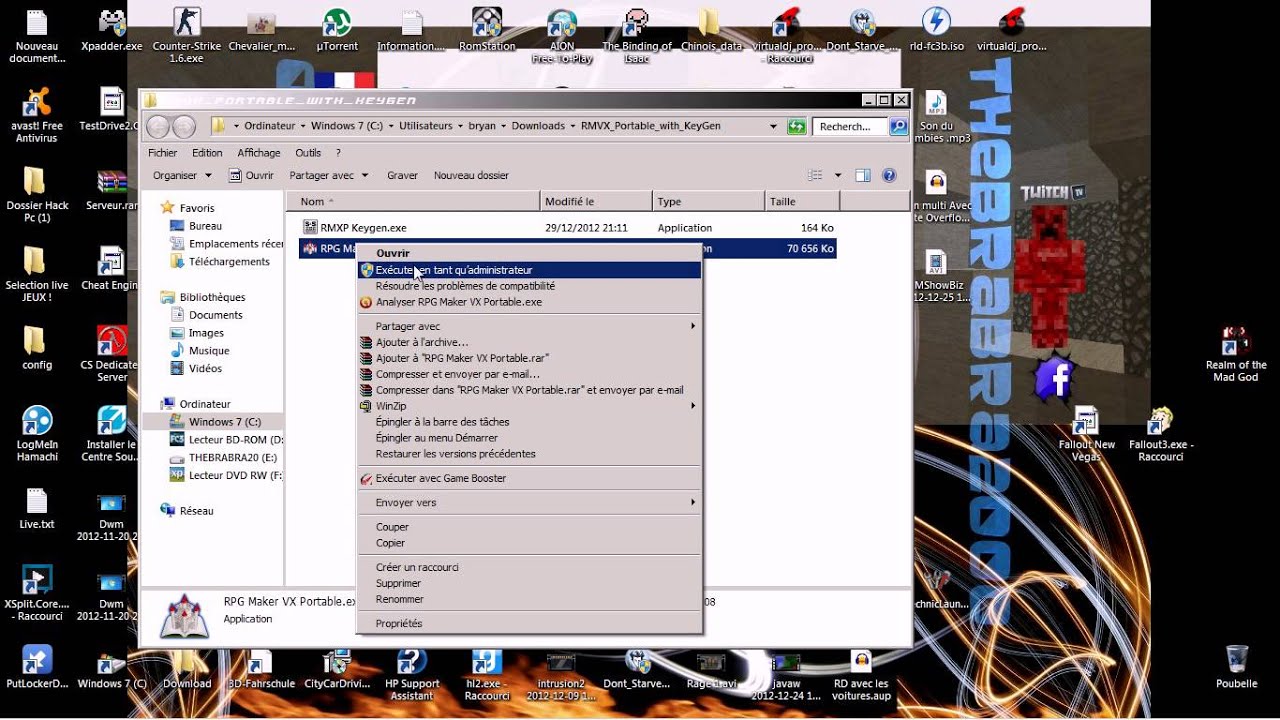Open Cheat Engine desktop shortcut
Screen dimensions: 1280x720
tap(111, 268)
